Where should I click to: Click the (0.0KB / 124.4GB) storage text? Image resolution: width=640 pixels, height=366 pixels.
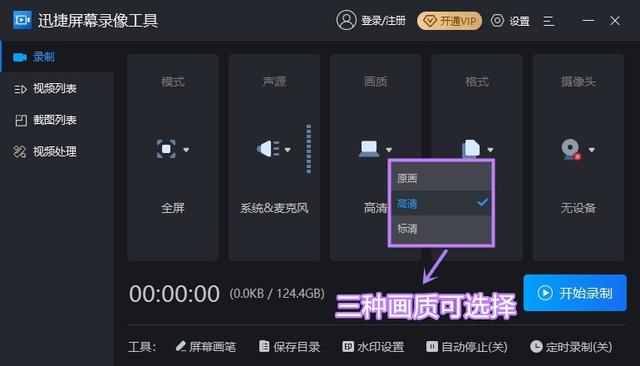coord(277,293)
